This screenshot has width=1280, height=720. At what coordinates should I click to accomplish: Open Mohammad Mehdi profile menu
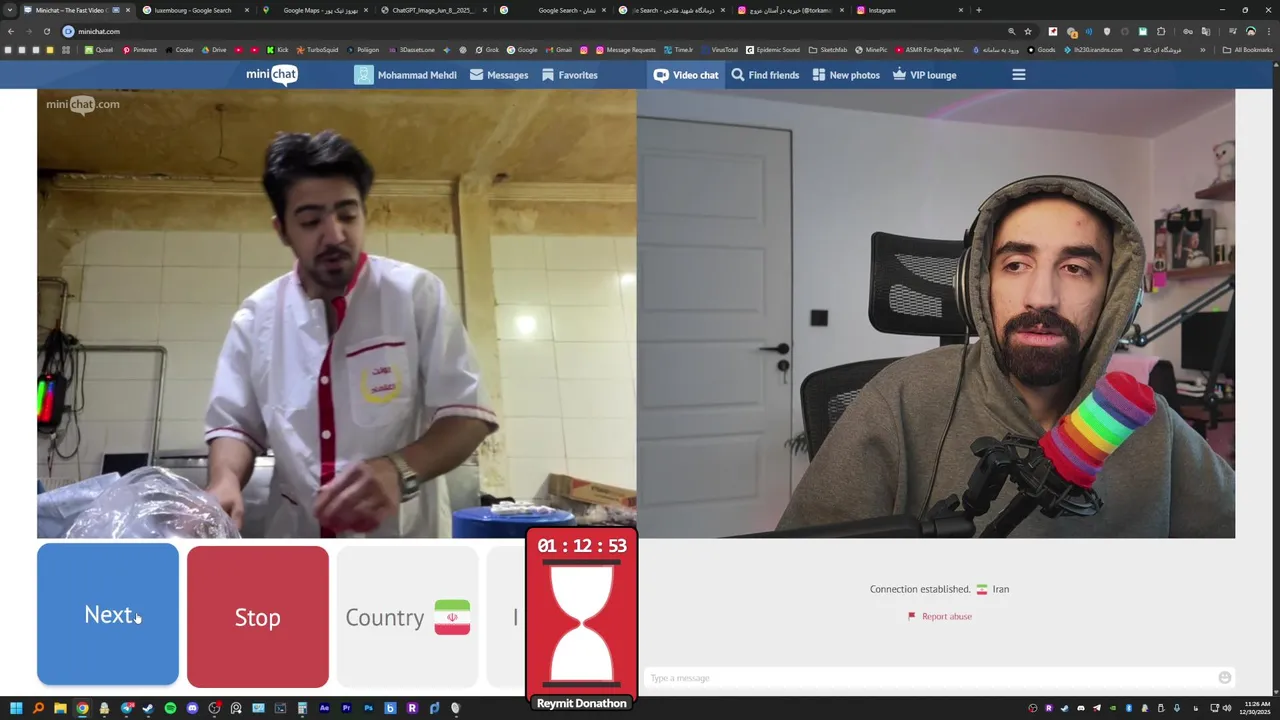click(x=405, y=75)
